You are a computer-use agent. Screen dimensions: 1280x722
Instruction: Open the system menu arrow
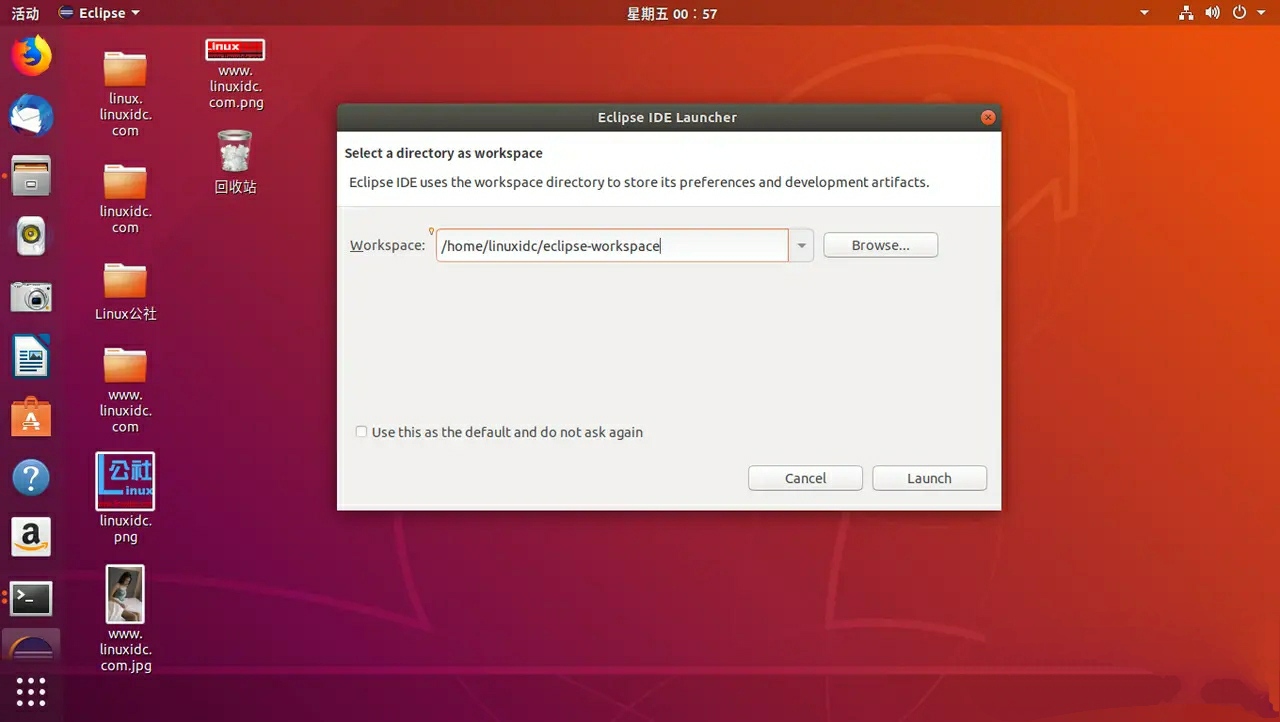[x=1260, y=13]
